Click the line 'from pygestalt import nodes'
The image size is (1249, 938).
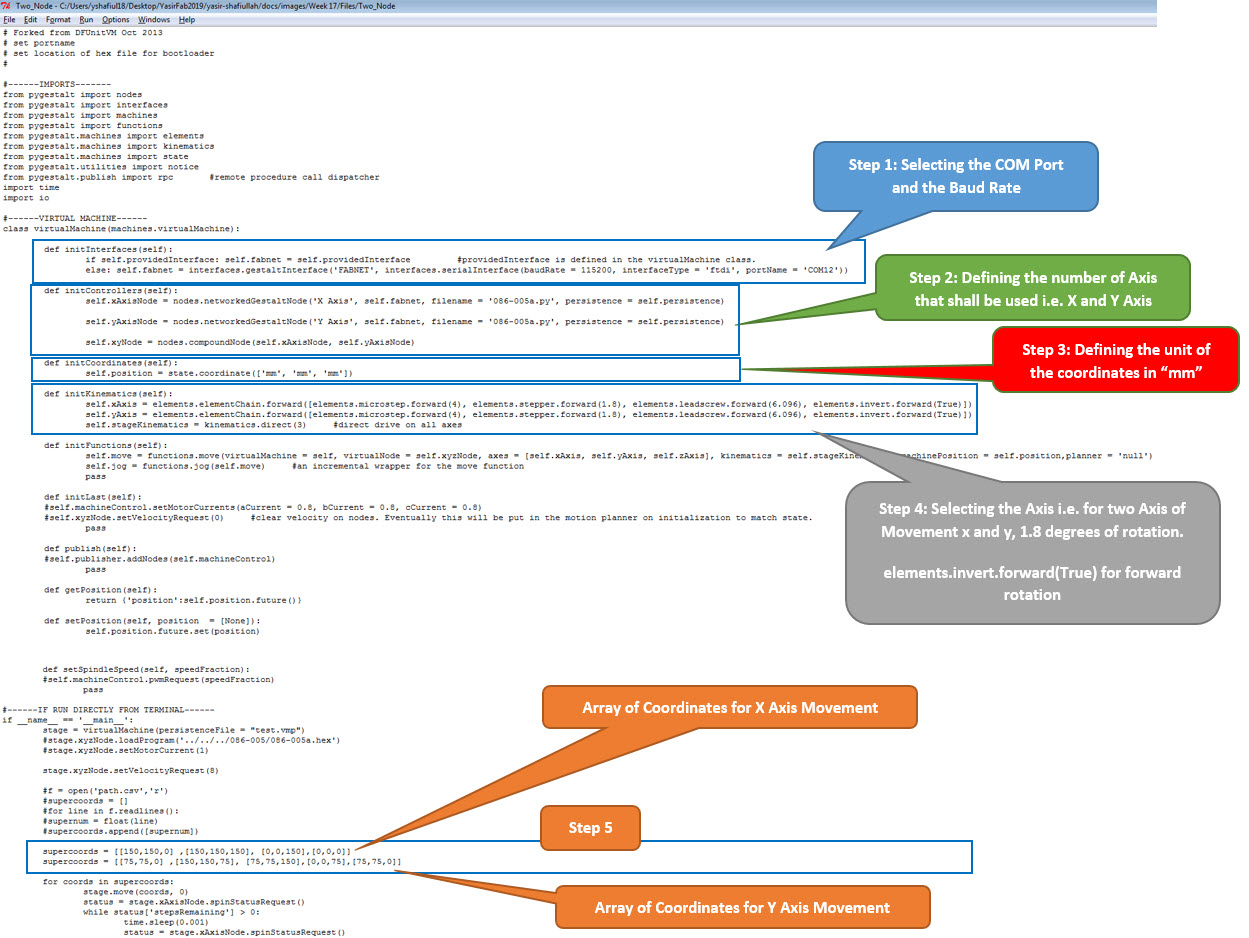[72, 94]
